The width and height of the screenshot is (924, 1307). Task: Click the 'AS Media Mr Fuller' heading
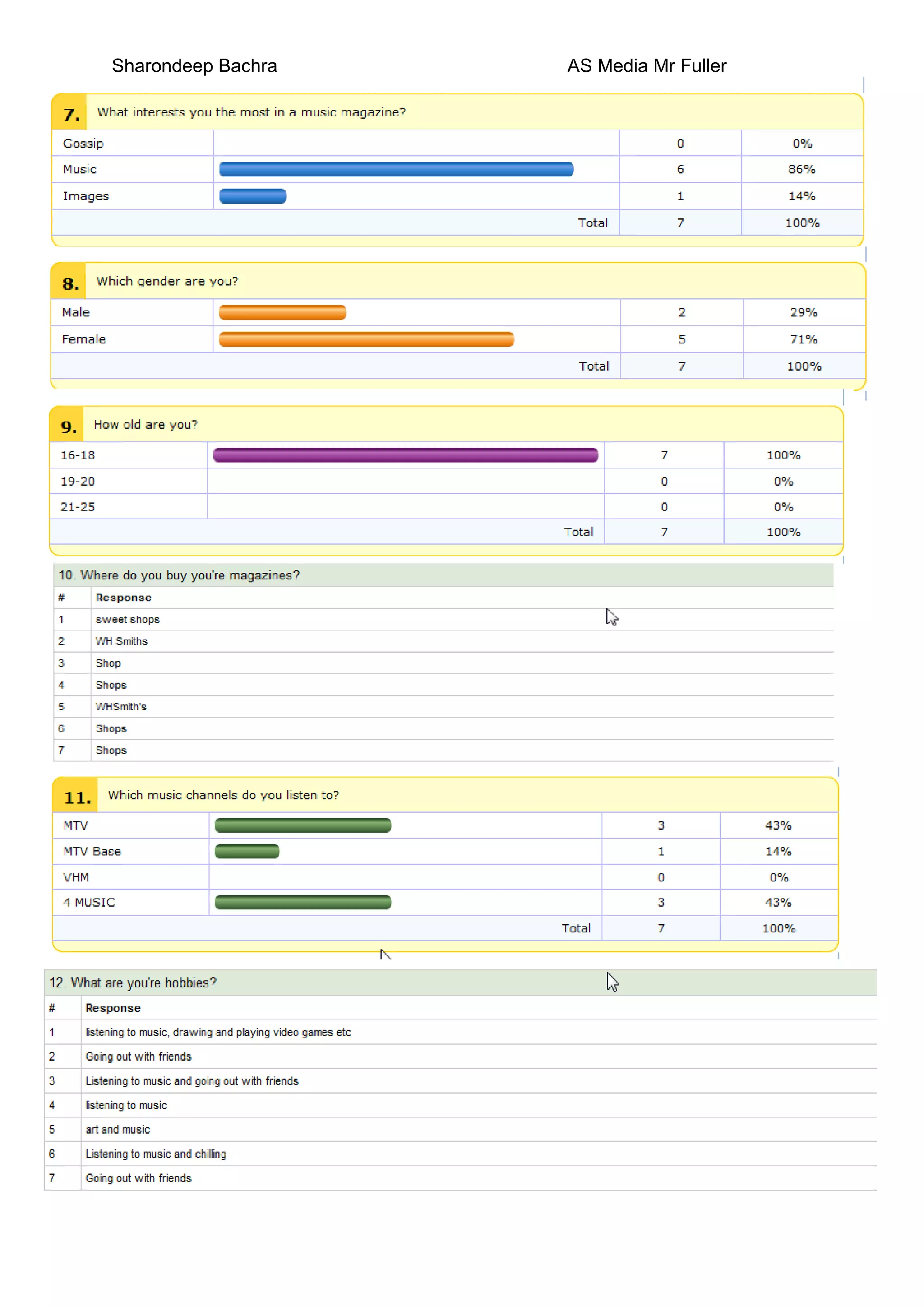point(647,66)
